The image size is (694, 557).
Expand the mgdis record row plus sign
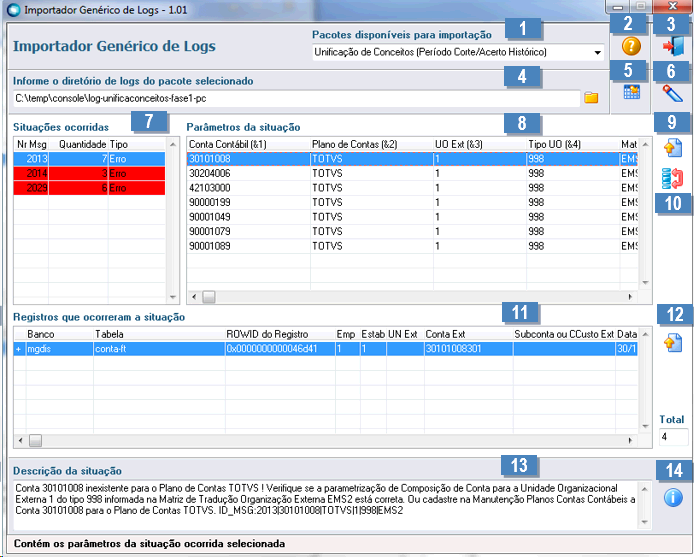(x=19, y=349)
